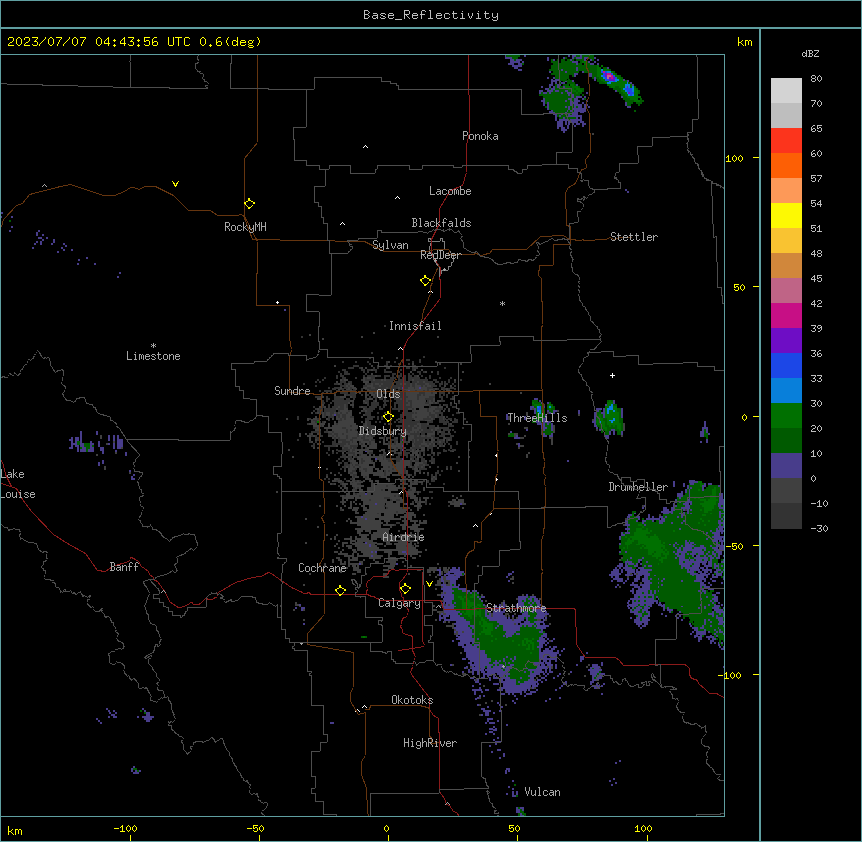Select the Drumheller label
The width and height of the screenshot is (862, 842).
pos(638,487)
